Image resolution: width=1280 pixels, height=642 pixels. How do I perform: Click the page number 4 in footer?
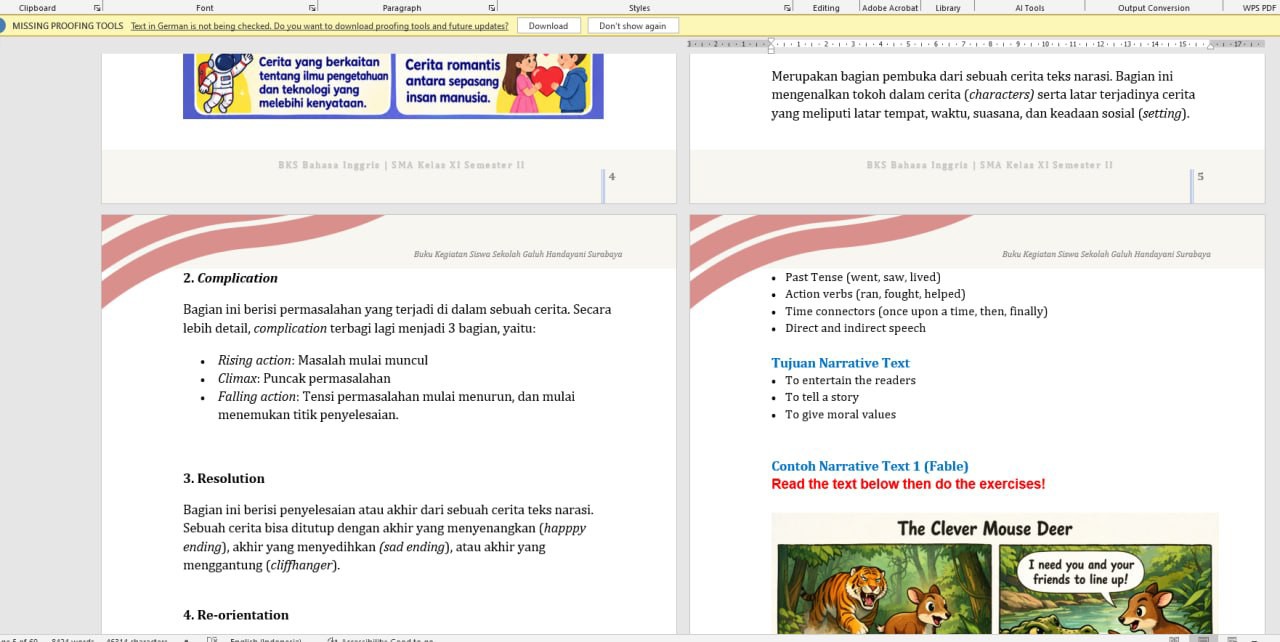point(612,177)
